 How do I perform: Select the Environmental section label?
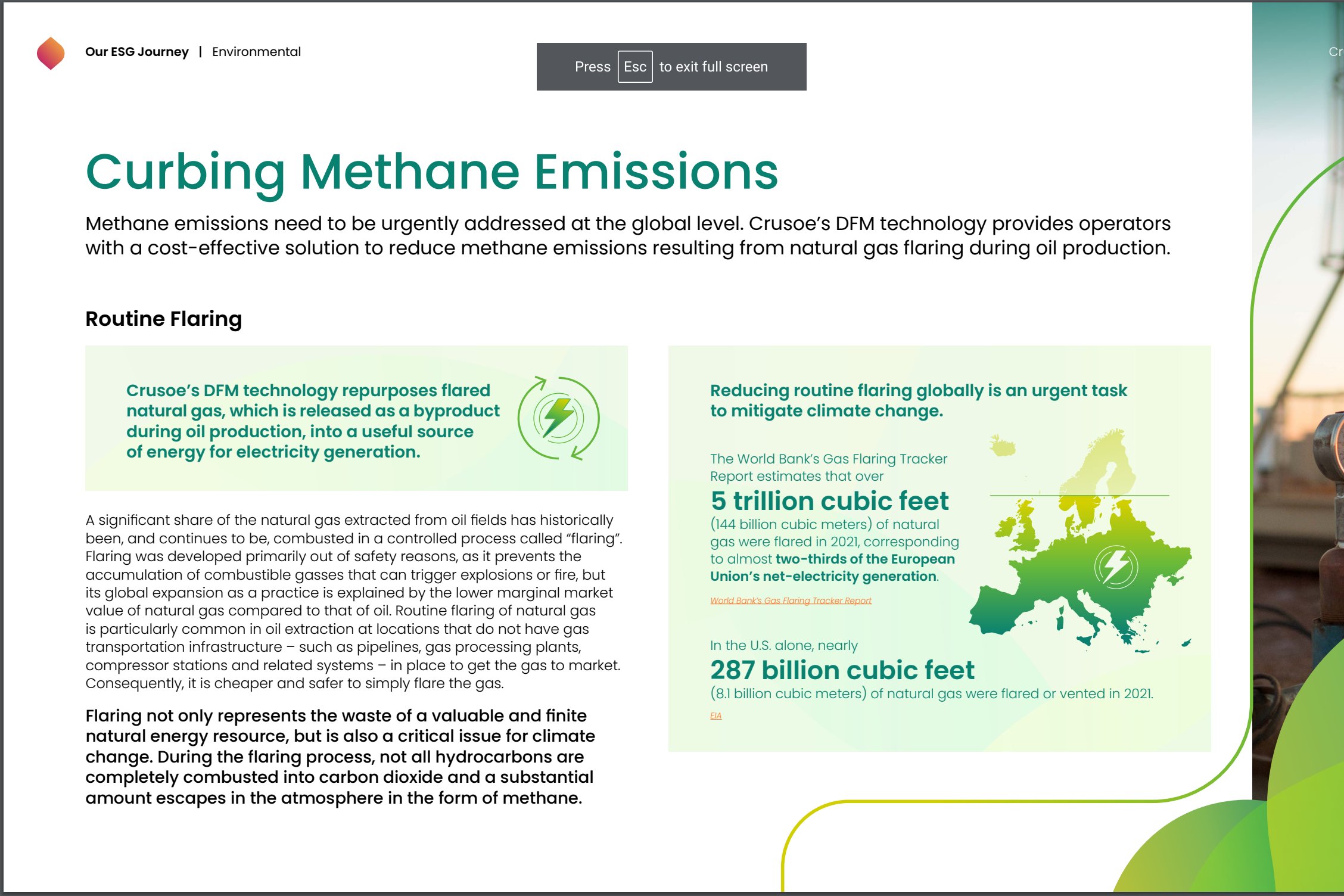256,52
